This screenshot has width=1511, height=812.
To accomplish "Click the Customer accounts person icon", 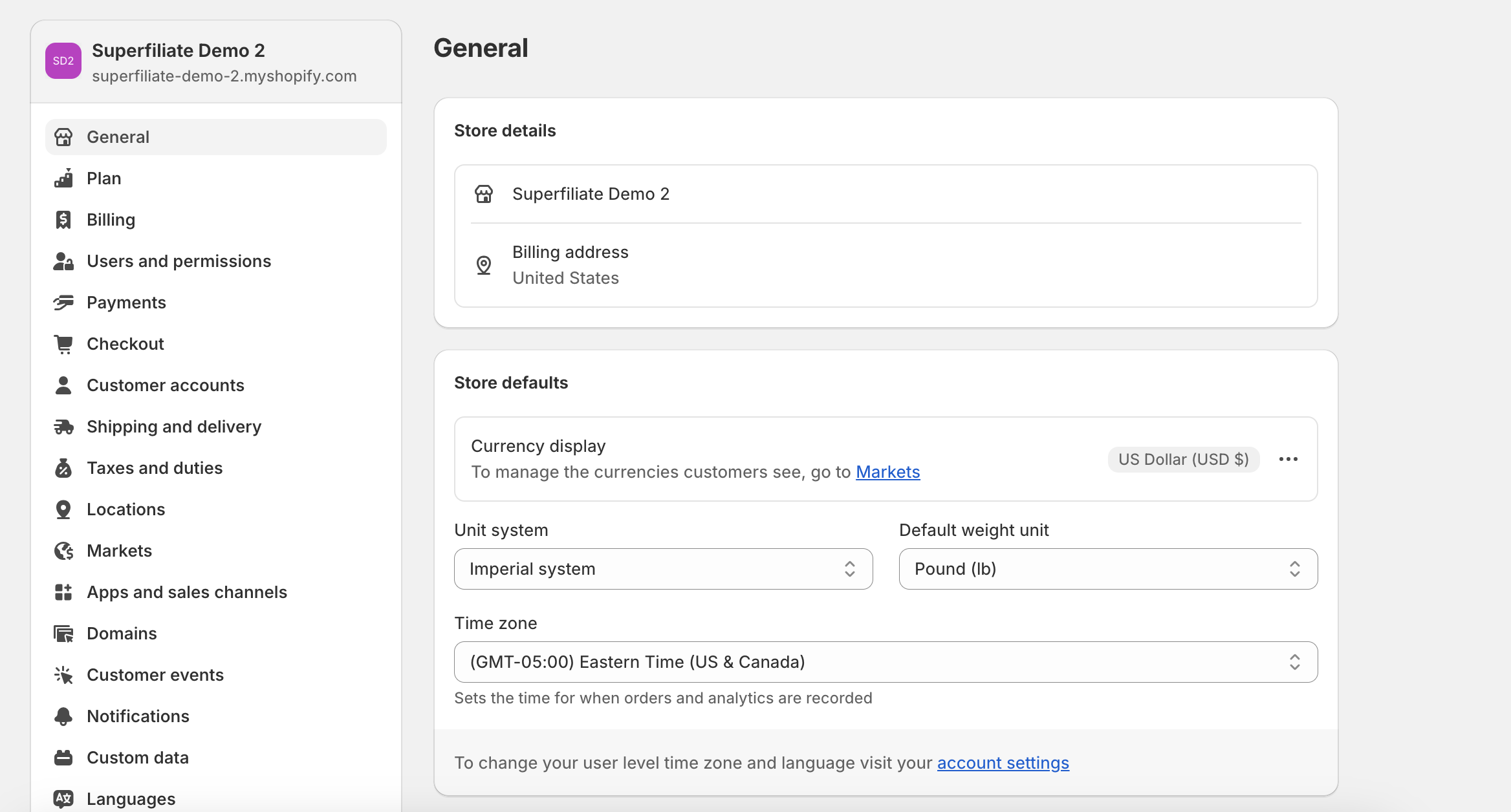I will [x=63, y=385].
